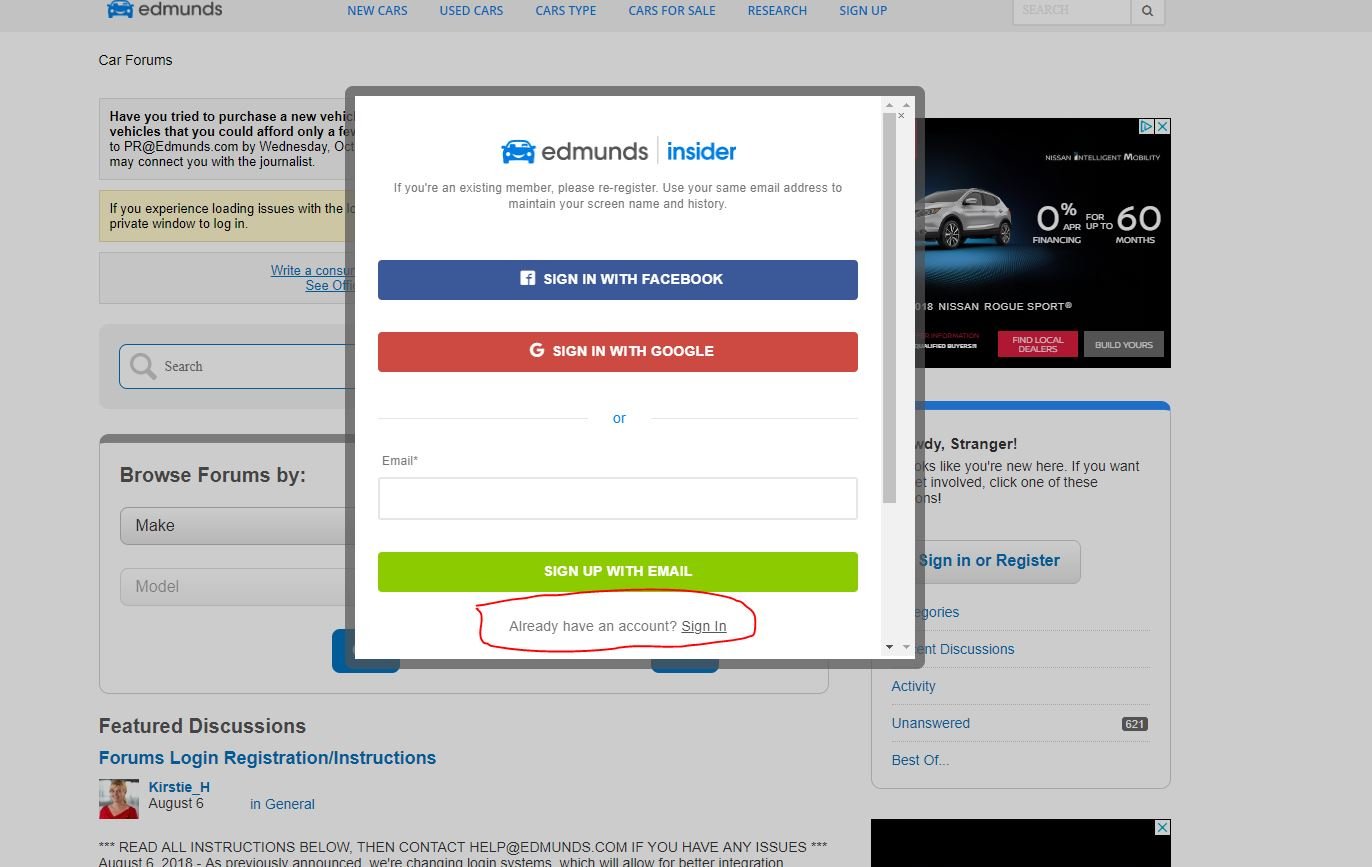Viewport: 1372px width, 867px height.
Task: Click the 'Featured Discussions' heading
Action: click(202, 726)
